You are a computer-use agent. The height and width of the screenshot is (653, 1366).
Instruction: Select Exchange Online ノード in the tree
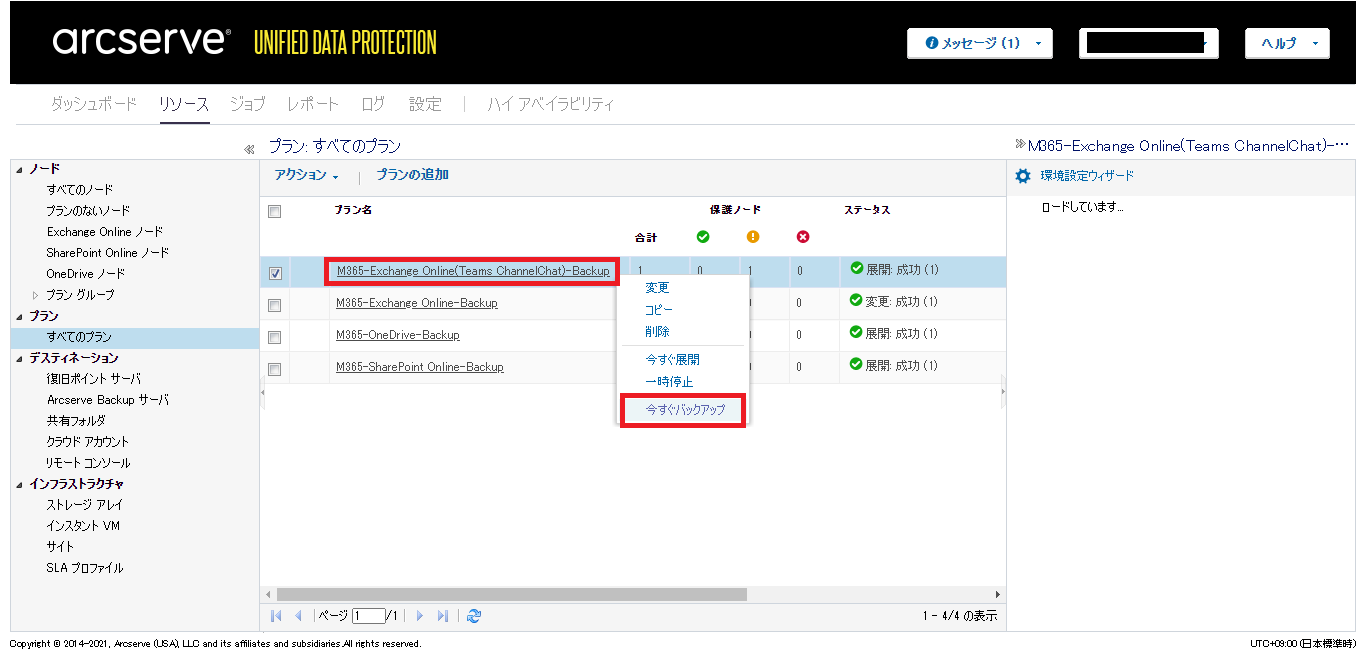pos(105,232)
